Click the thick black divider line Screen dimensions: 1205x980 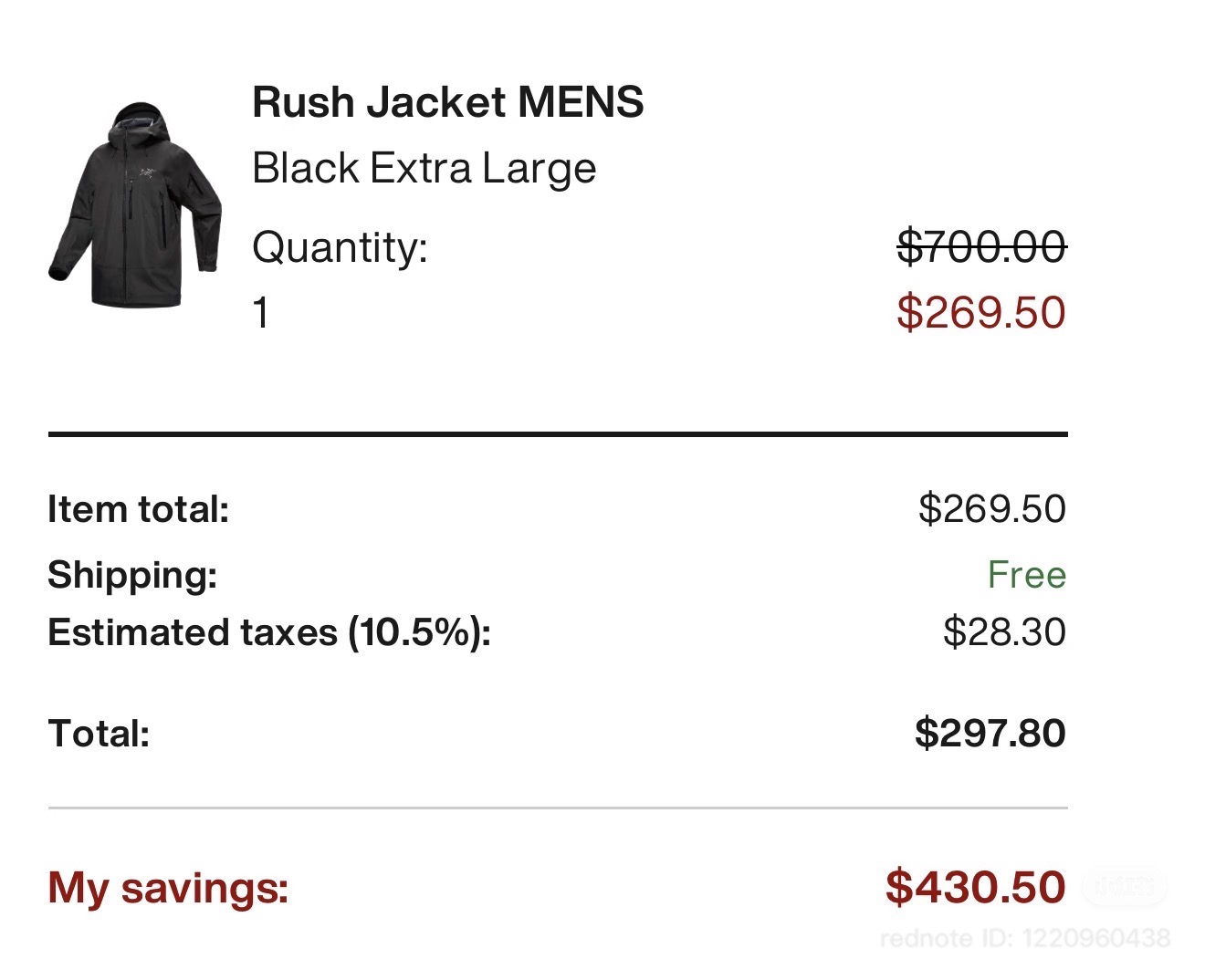point(557,434)
